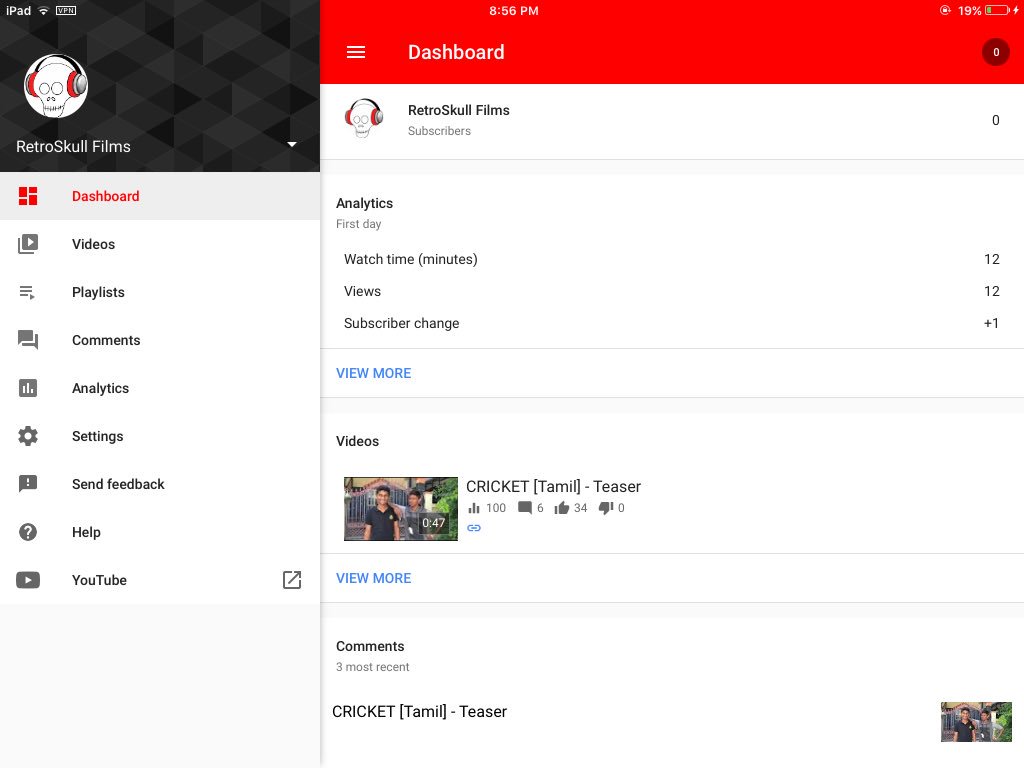Tap the Wi-Fi icon in status bar
This screenshot has height=768, width=1024.
(43, 10)
